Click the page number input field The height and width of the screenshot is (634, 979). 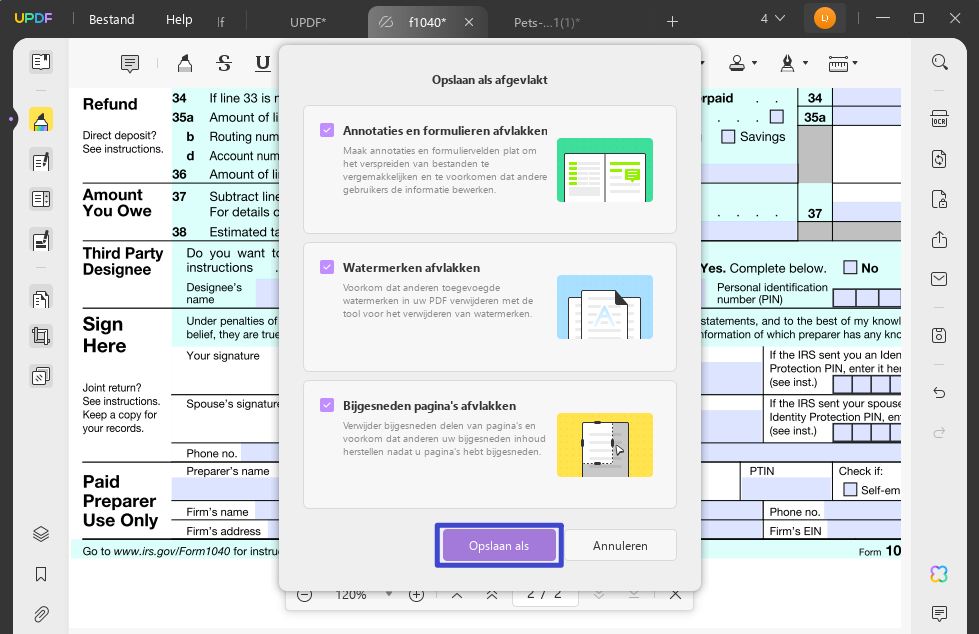(545, 595)
